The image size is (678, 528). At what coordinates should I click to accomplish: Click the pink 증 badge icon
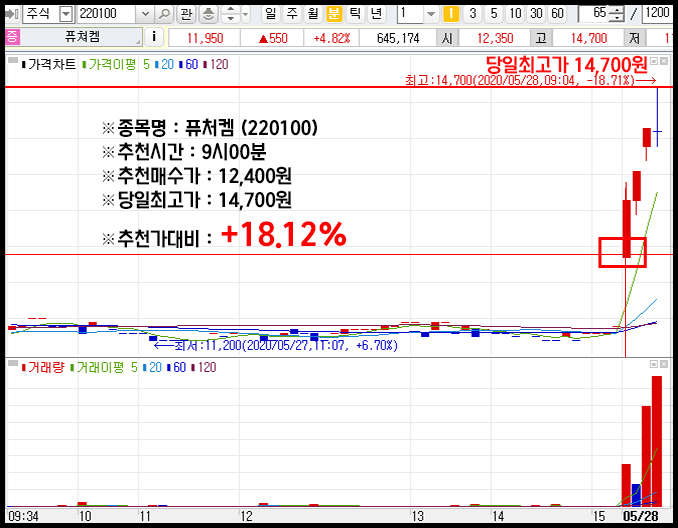click(12, 37)
